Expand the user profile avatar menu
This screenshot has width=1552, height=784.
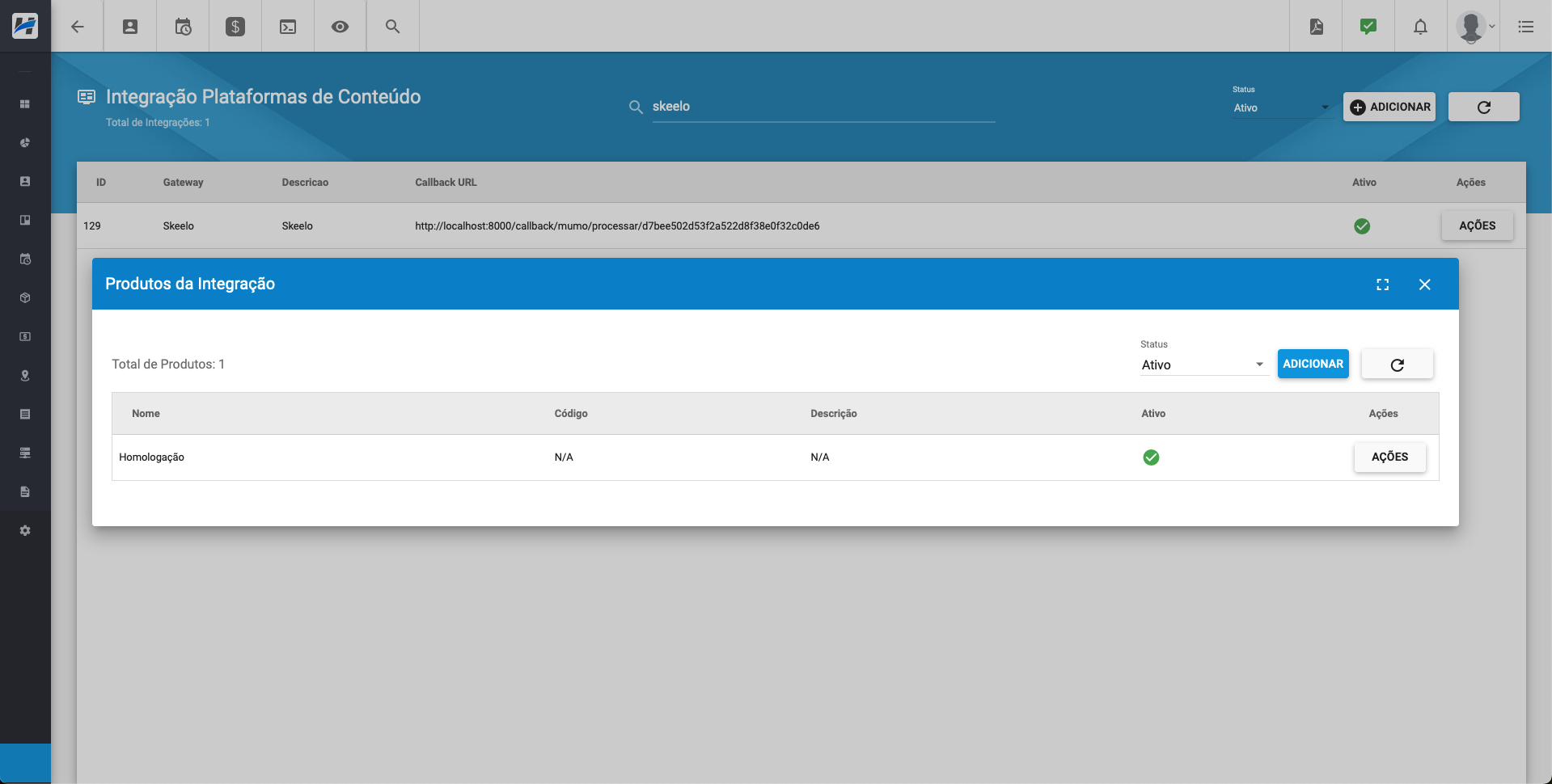(x=1471, y=26)
